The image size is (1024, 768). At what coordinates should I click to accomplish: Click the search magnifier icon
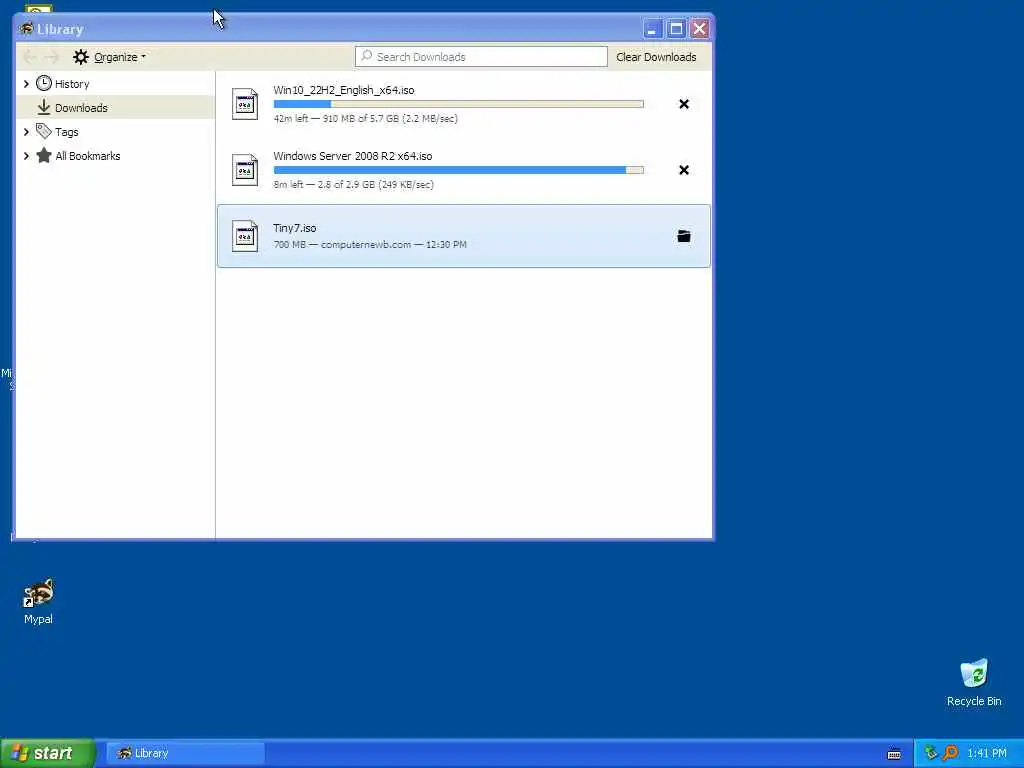pyautogui.click(x=367, y=56)
